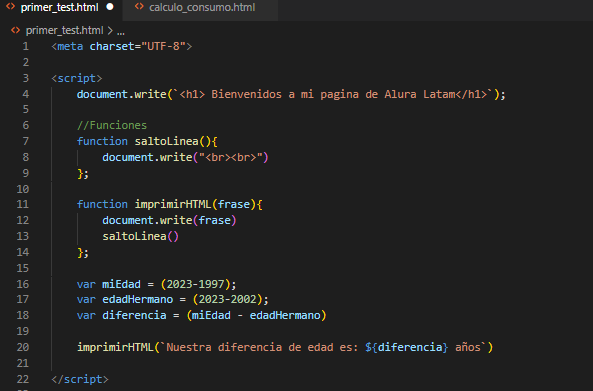
Task: Click the miEdad variable declaration
Action: [121, 284]
